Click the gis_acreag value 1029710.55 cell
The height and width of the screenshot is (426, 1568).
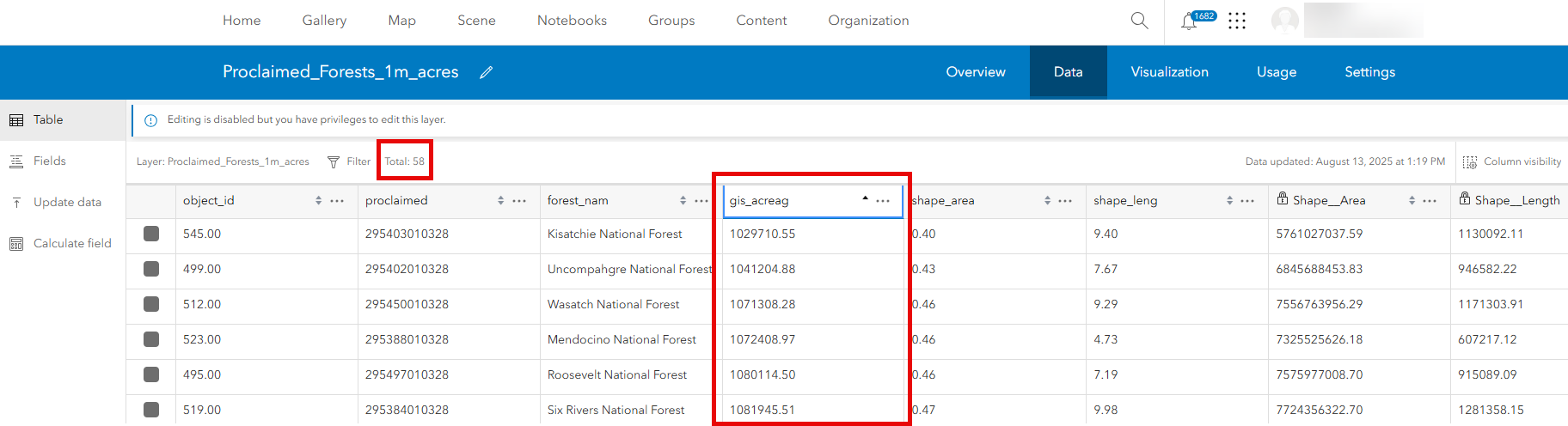763,234
